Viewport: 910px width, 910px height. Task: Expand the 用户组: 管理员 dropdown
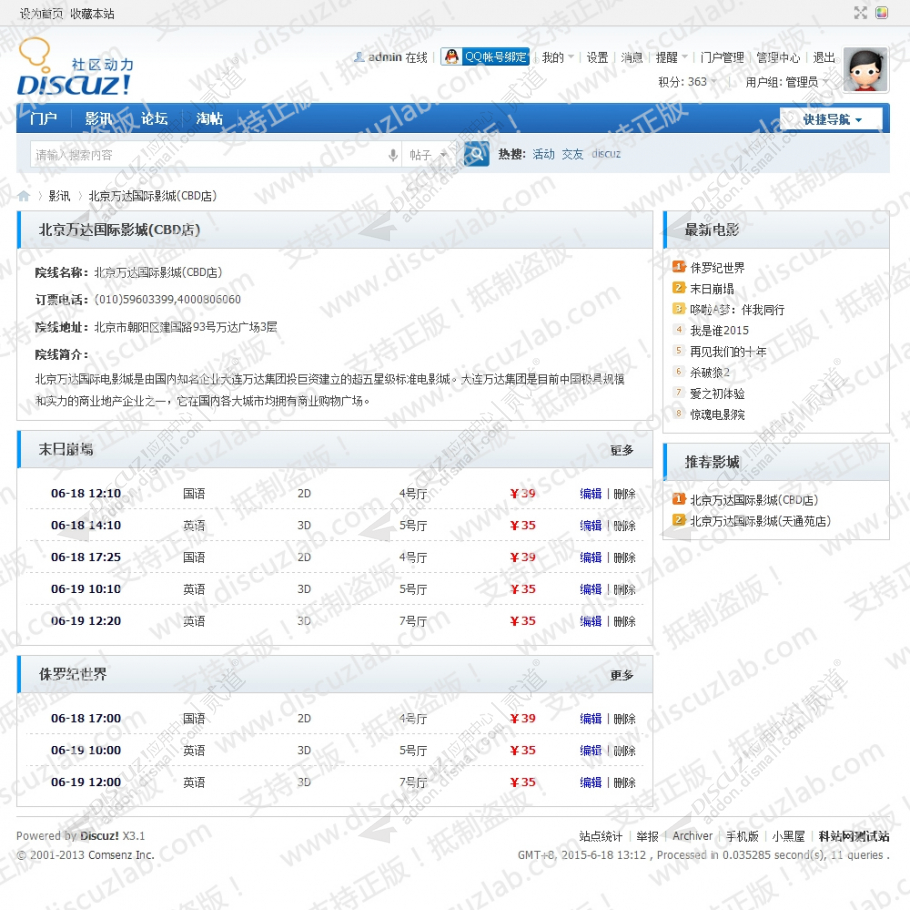click(786, 82)
